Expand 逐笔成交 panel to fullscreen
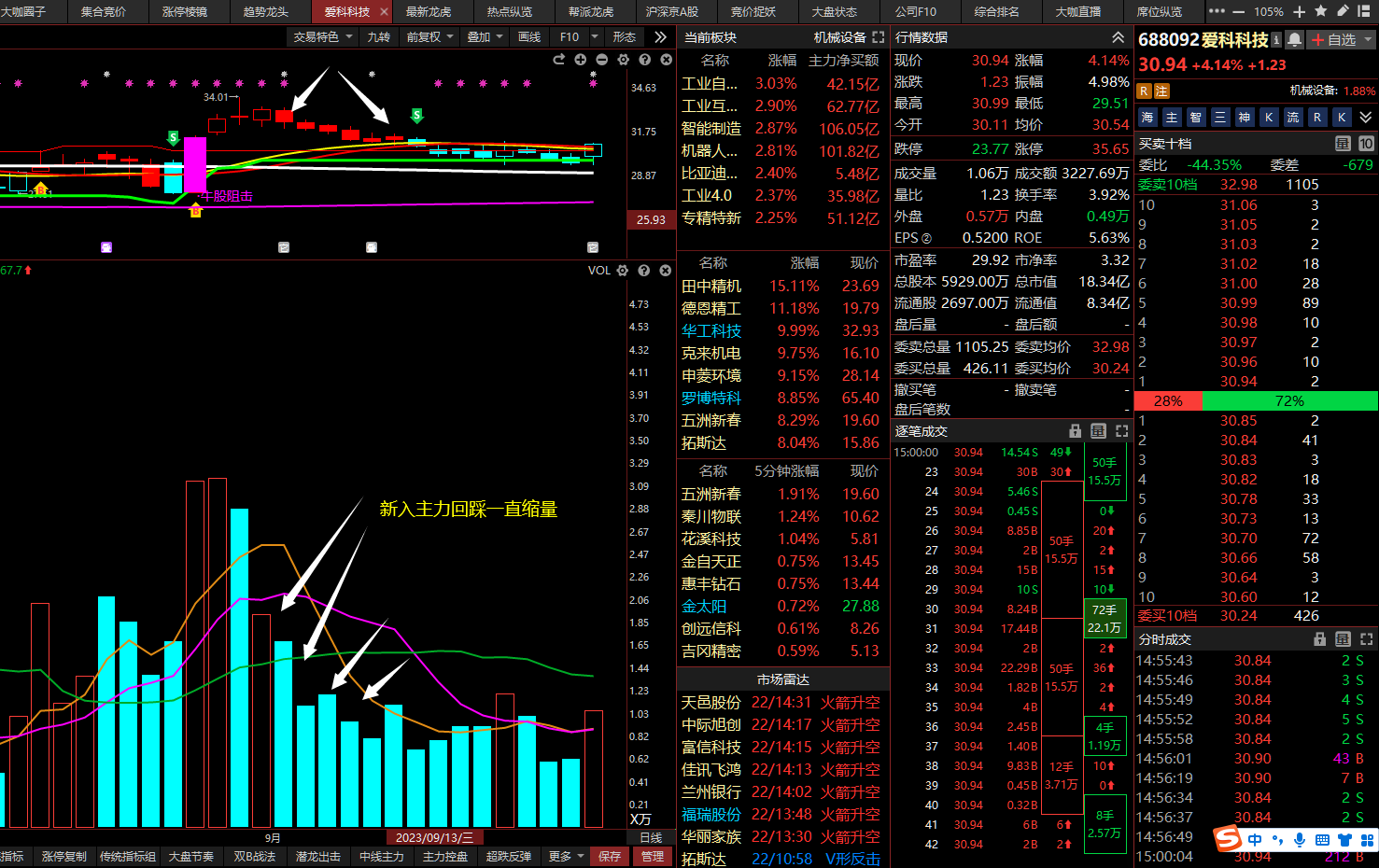 [x=1121, y=431]
